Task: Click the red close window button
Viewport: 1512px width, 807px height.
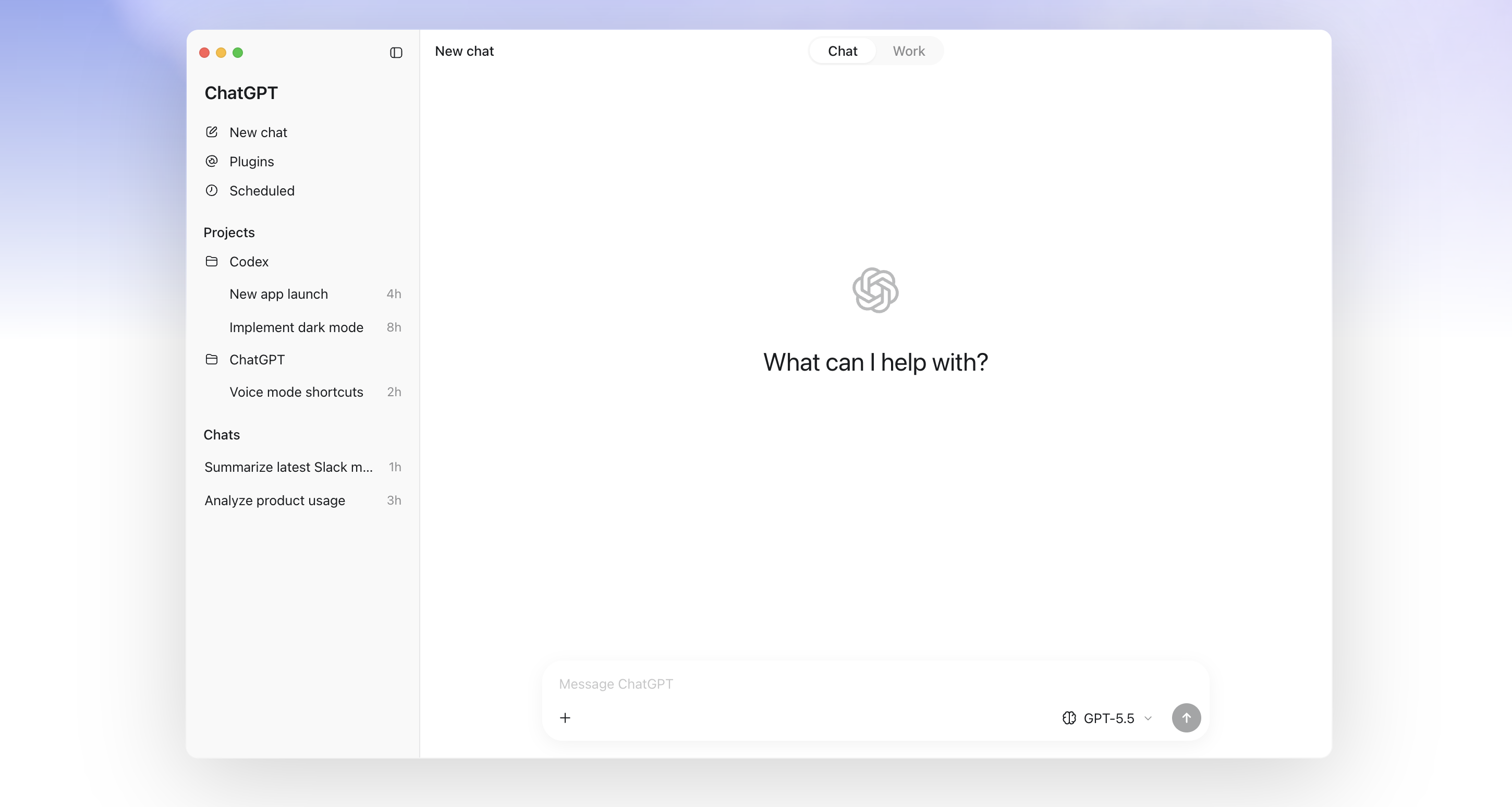Action: click(204, 53)
